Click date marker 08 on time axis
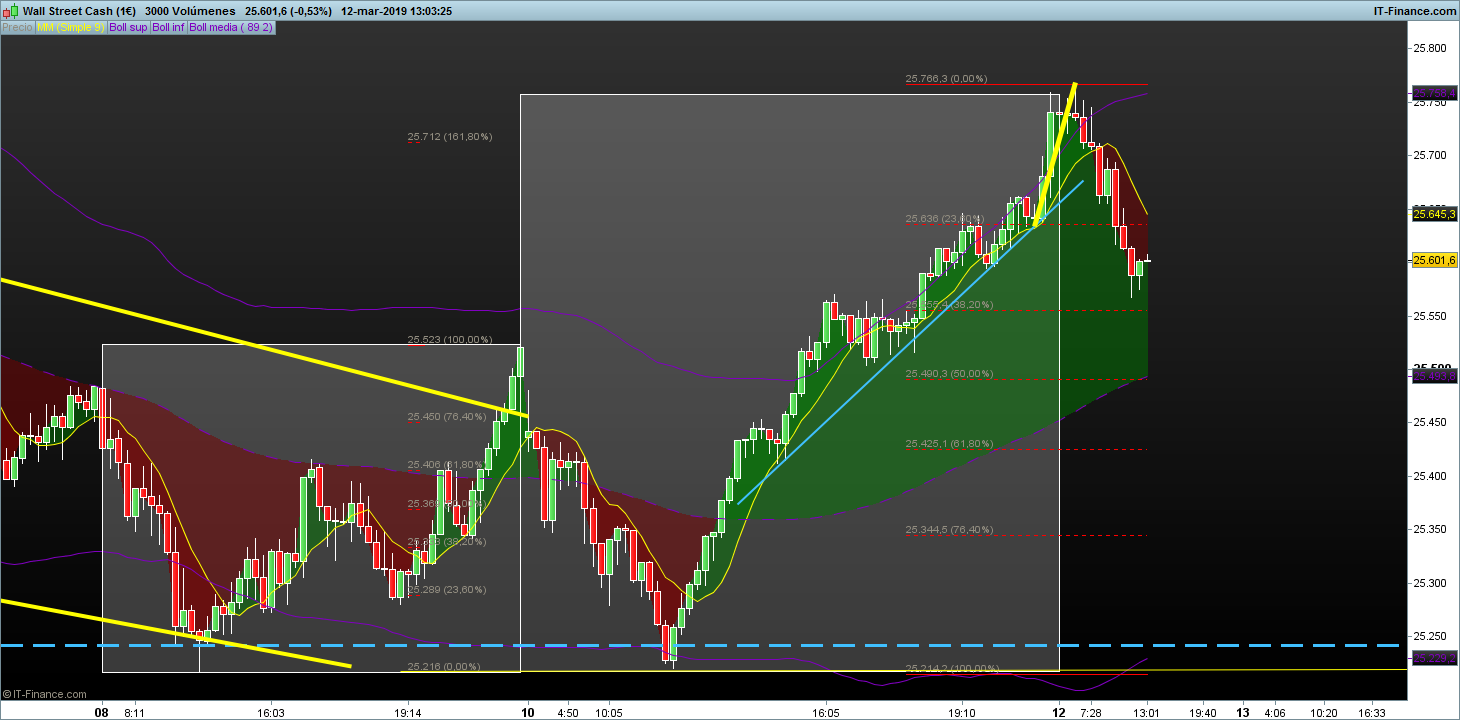 click(101, 713)
